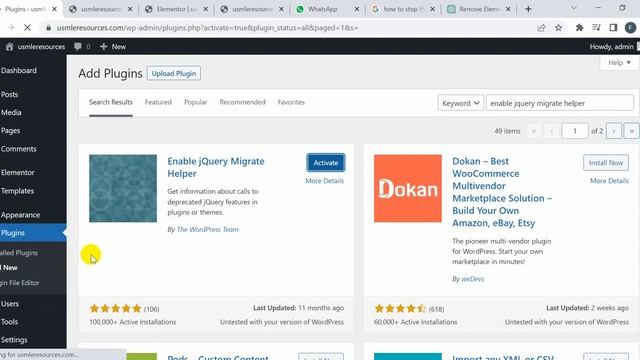Open Howdy, admin account menu
This screenshot has height=360, width=640.
click(x=611, y=47)
